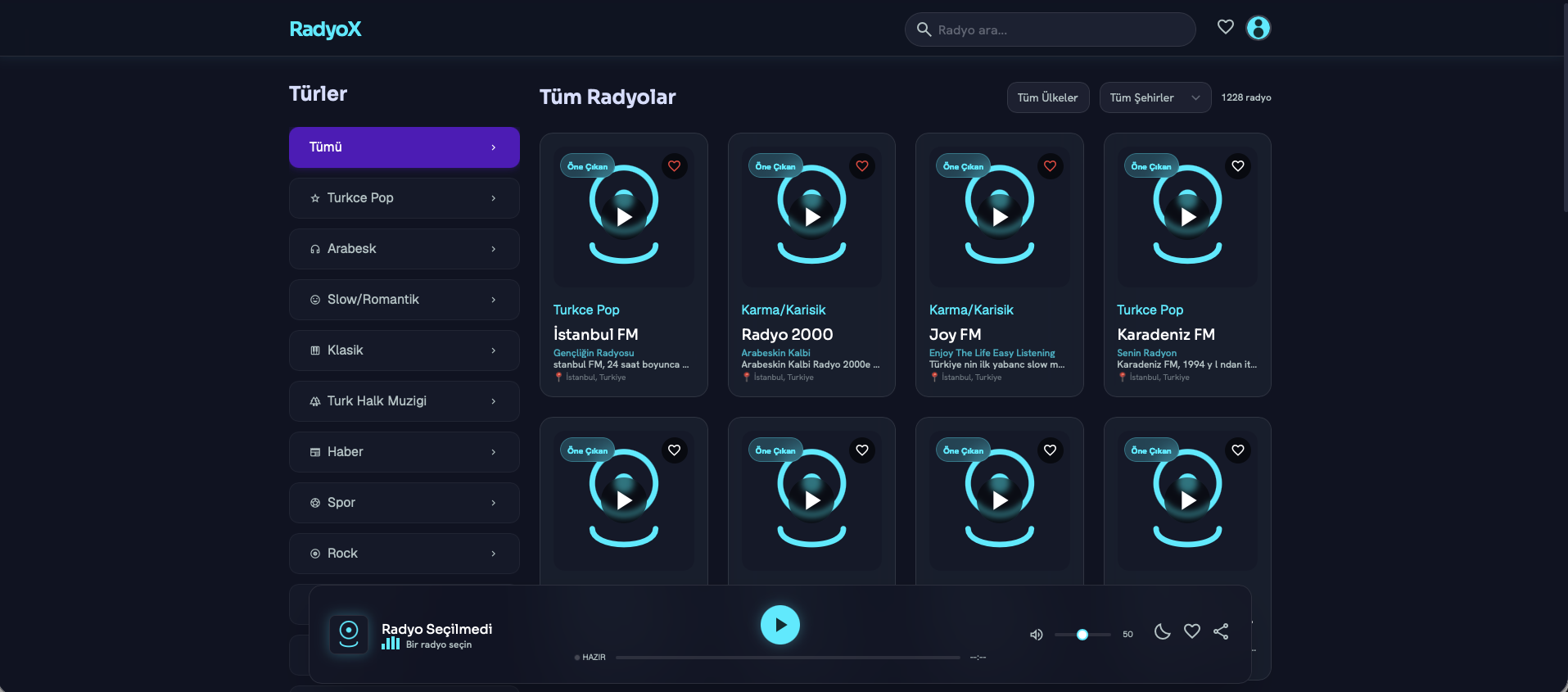Toggle heart on card below Joy FM
Viewport: 1568px width, 692px height.
coord(1051,450)
